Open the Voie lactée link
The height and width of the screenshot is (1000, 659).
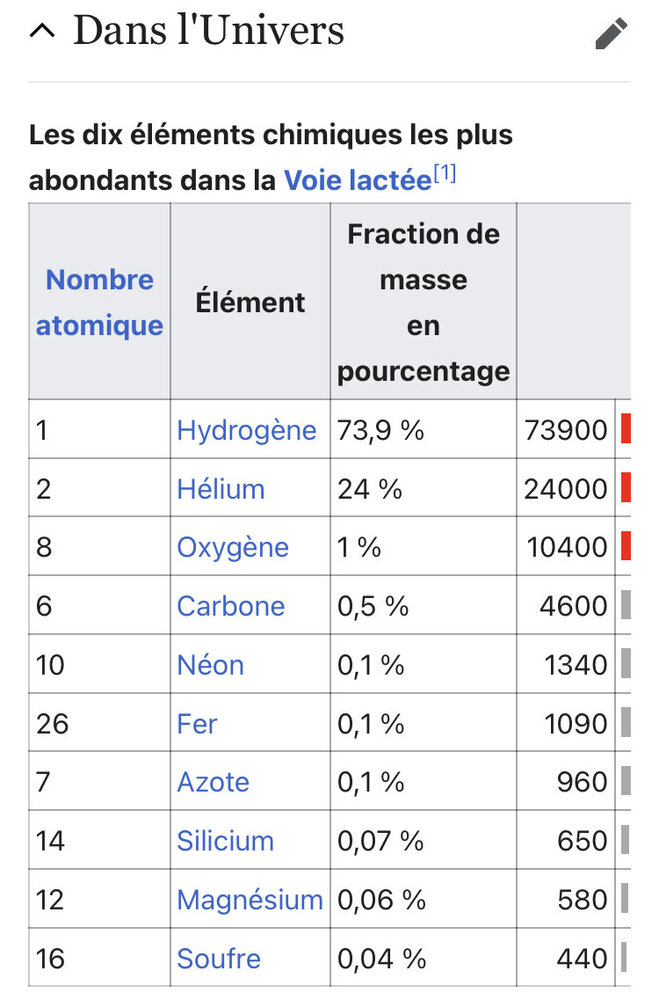(357, 180)
